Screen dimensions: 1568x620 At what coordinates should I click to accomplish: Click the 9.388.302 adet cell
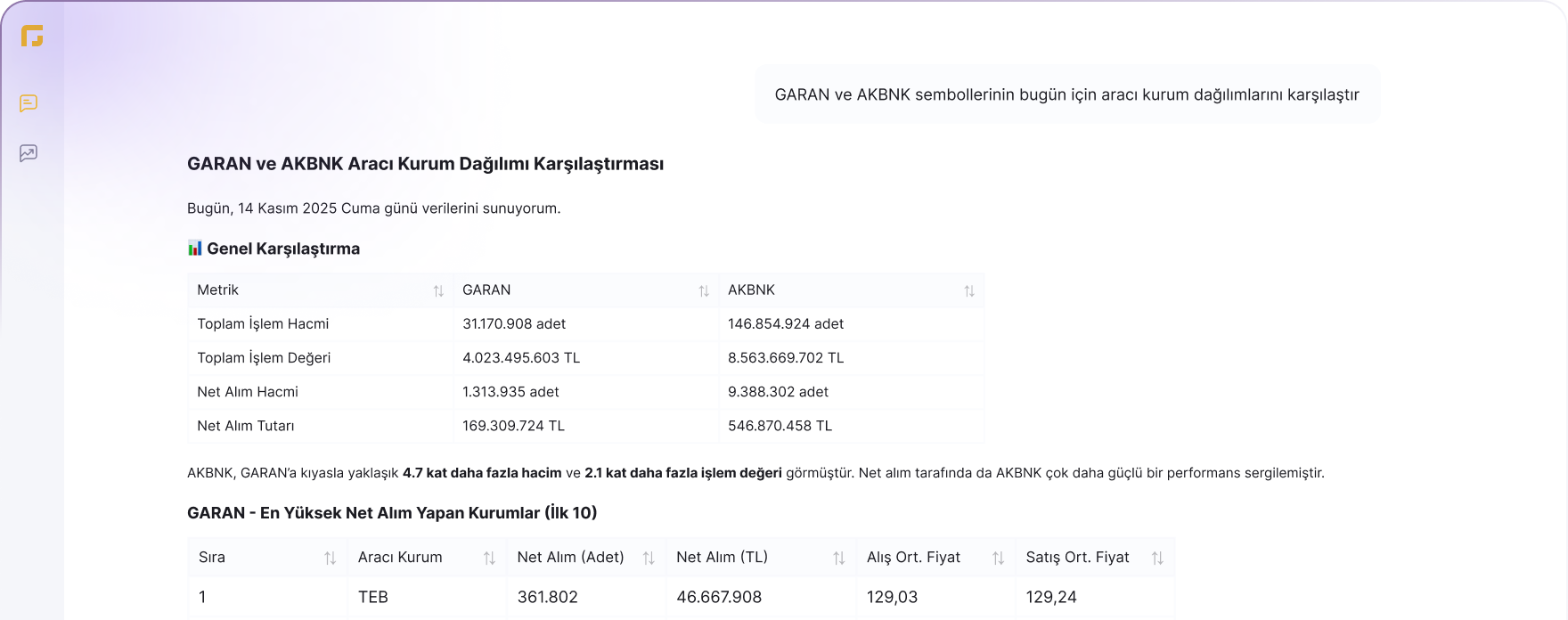pos(778,392)
